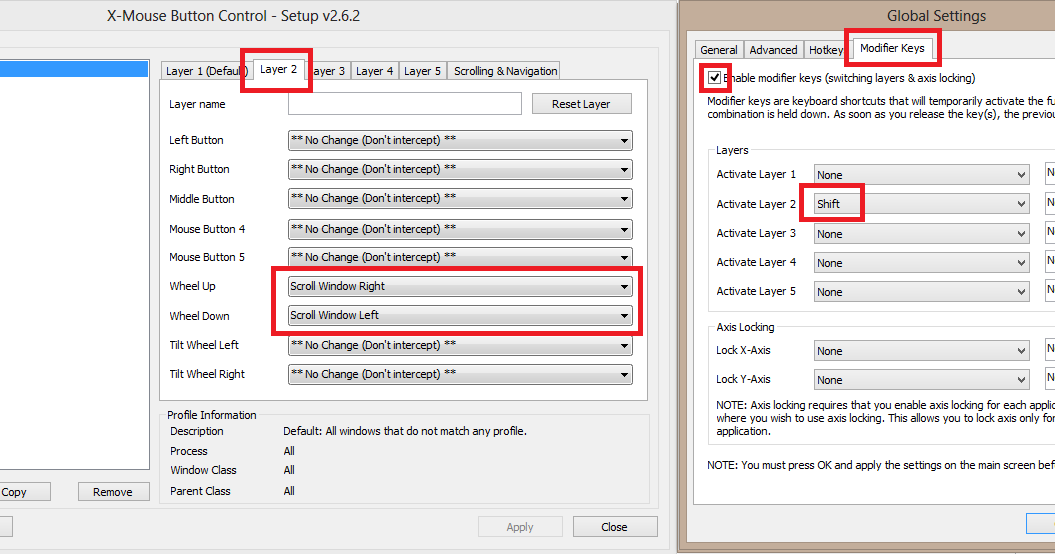Click the Reset Layer button

(x=581, y=104)
